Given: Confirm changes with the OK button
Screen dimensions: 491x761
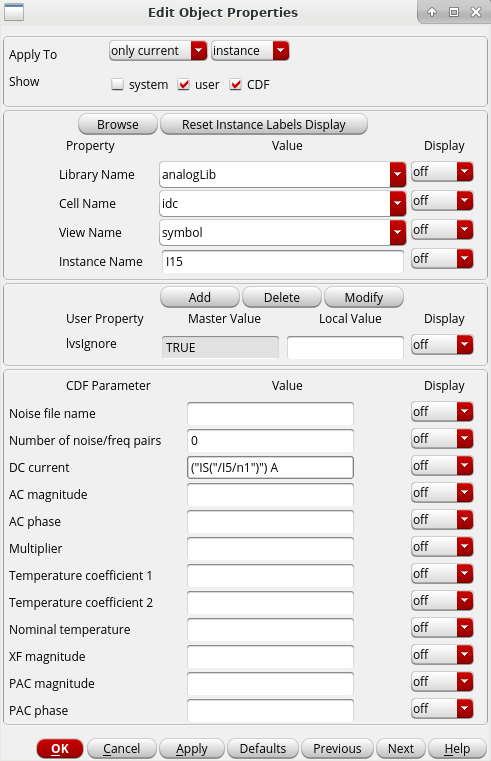Looking at the screenshot, I should (x=60, y=749).
